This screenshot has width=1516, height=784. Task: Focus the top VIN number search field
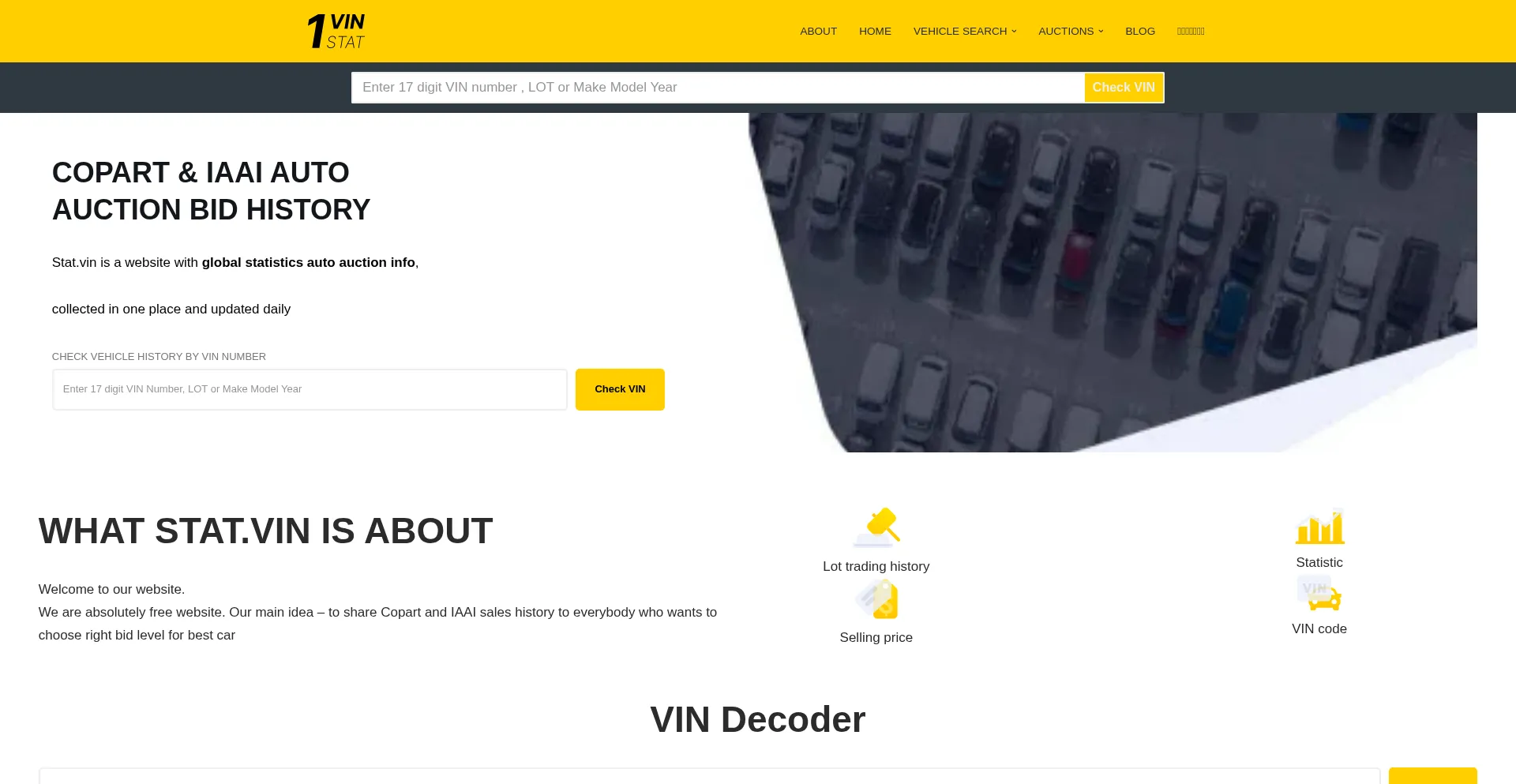[718, 88]
